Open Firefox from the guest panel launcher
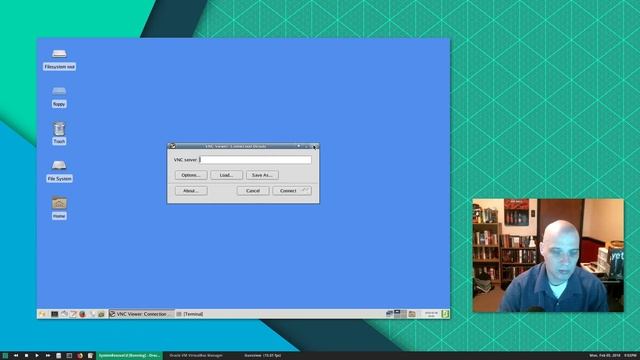The width and height of the screenshot is (640, 360). pos(82,314)
